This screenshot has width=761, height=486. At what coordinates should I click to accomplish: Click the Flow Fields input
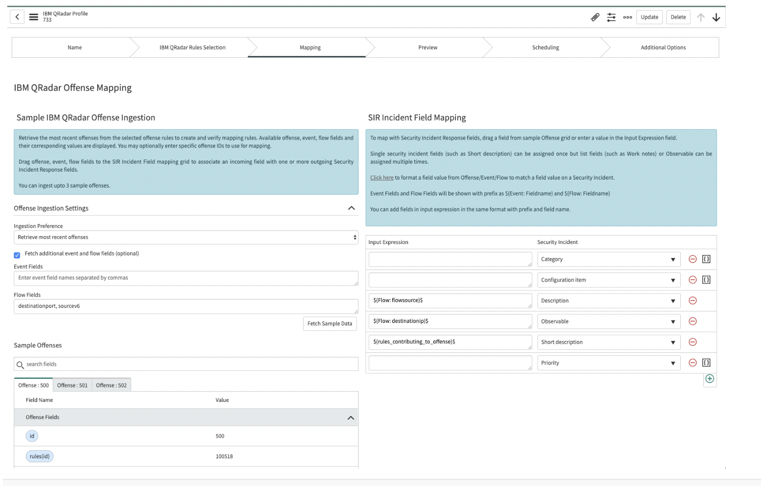tap(186, 306)
